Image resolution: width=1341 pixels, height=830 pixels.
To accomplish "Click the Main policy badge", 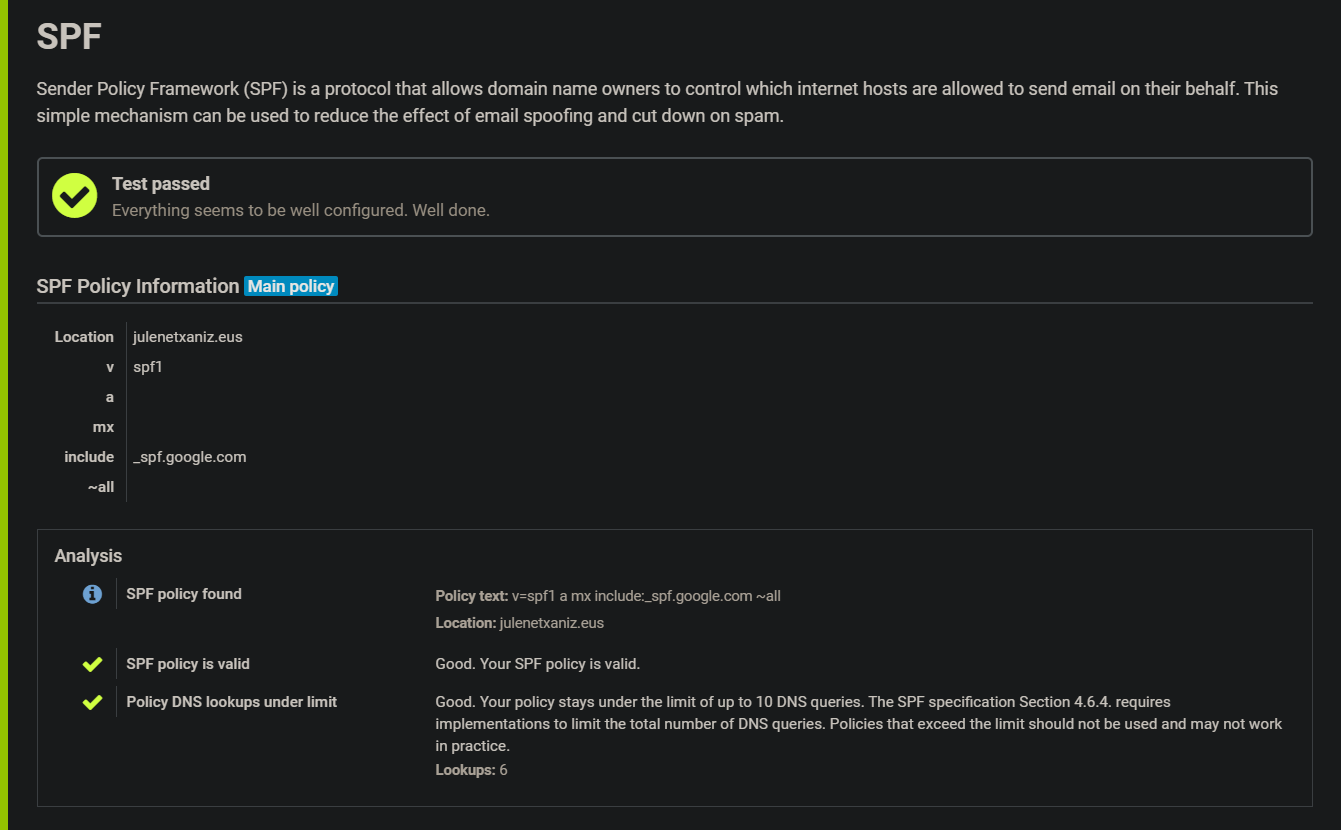I will [291, 287].
